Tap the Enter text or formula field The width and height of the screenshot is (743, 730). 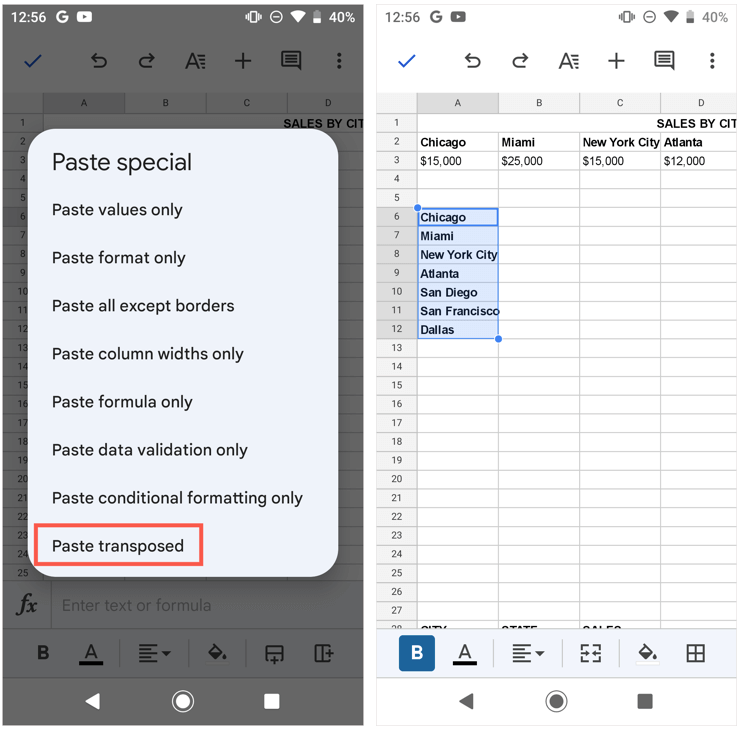[x=200, y=605]
